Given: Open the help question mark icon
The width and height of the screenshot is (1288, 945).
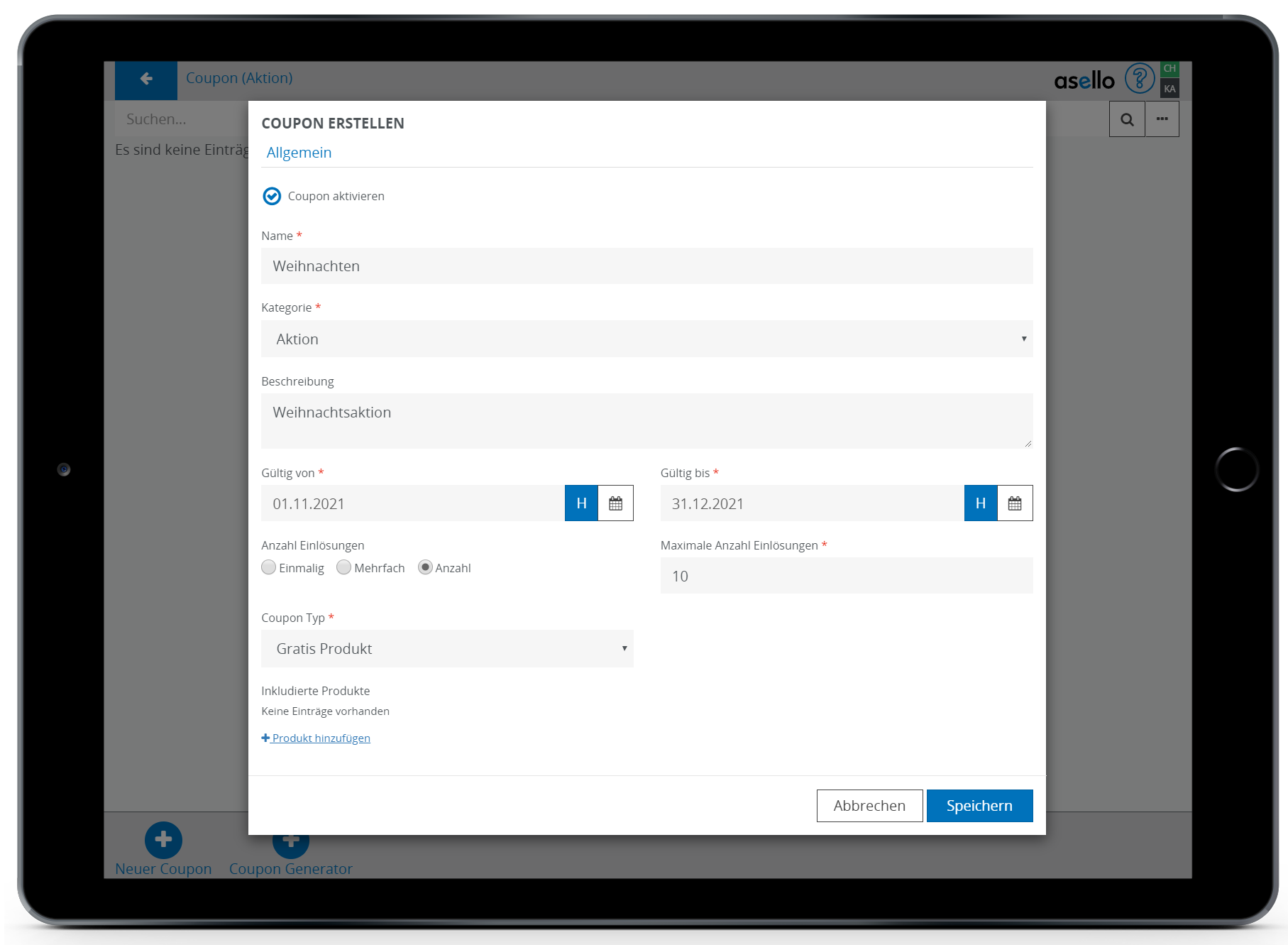Looking at the screenshot, I should click(x=1139, y=79).
